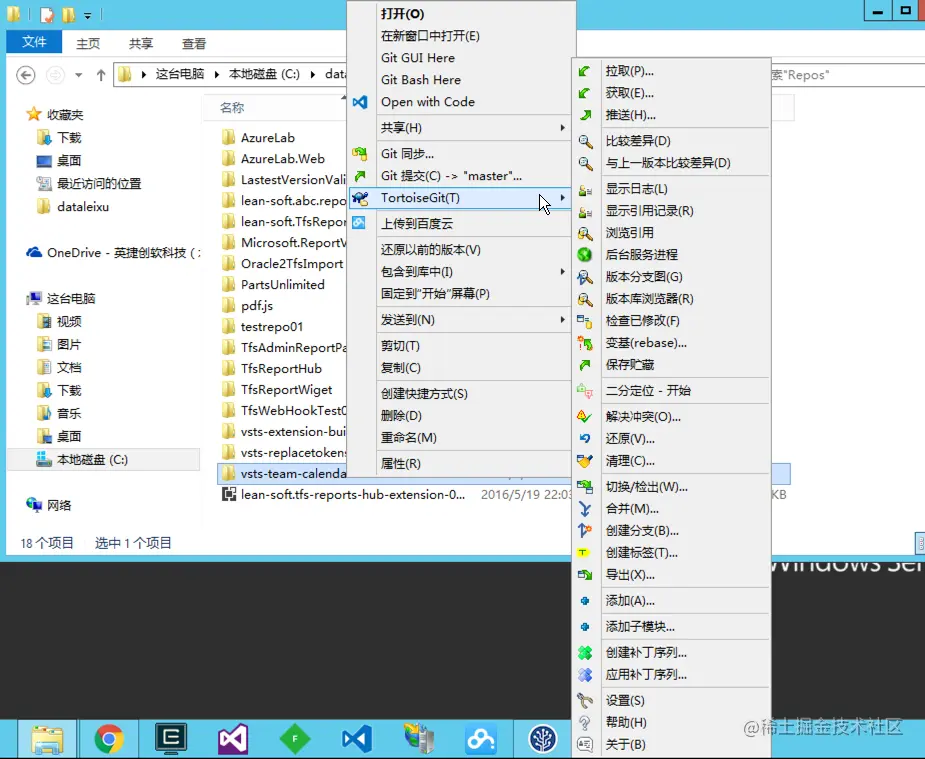Choose 删除(D) in the context menu

[x=460, y=416]
